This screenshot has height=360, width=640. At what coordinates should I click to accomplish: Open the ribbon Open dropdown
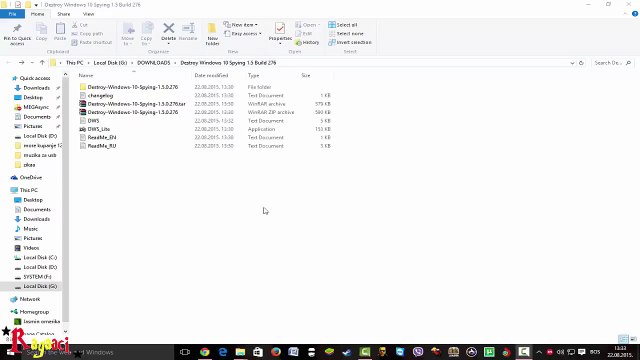[307, 25]
